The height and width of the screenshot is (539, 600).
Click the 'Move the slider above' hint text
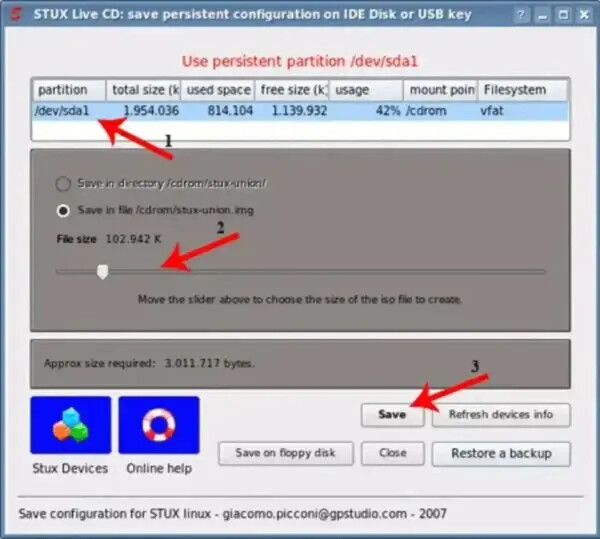click(x=300, y=299)
